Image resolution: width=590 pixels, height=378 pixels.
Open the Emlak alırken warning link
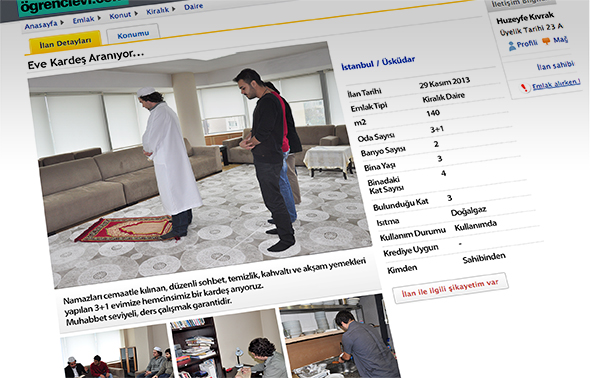click(556, 84)
